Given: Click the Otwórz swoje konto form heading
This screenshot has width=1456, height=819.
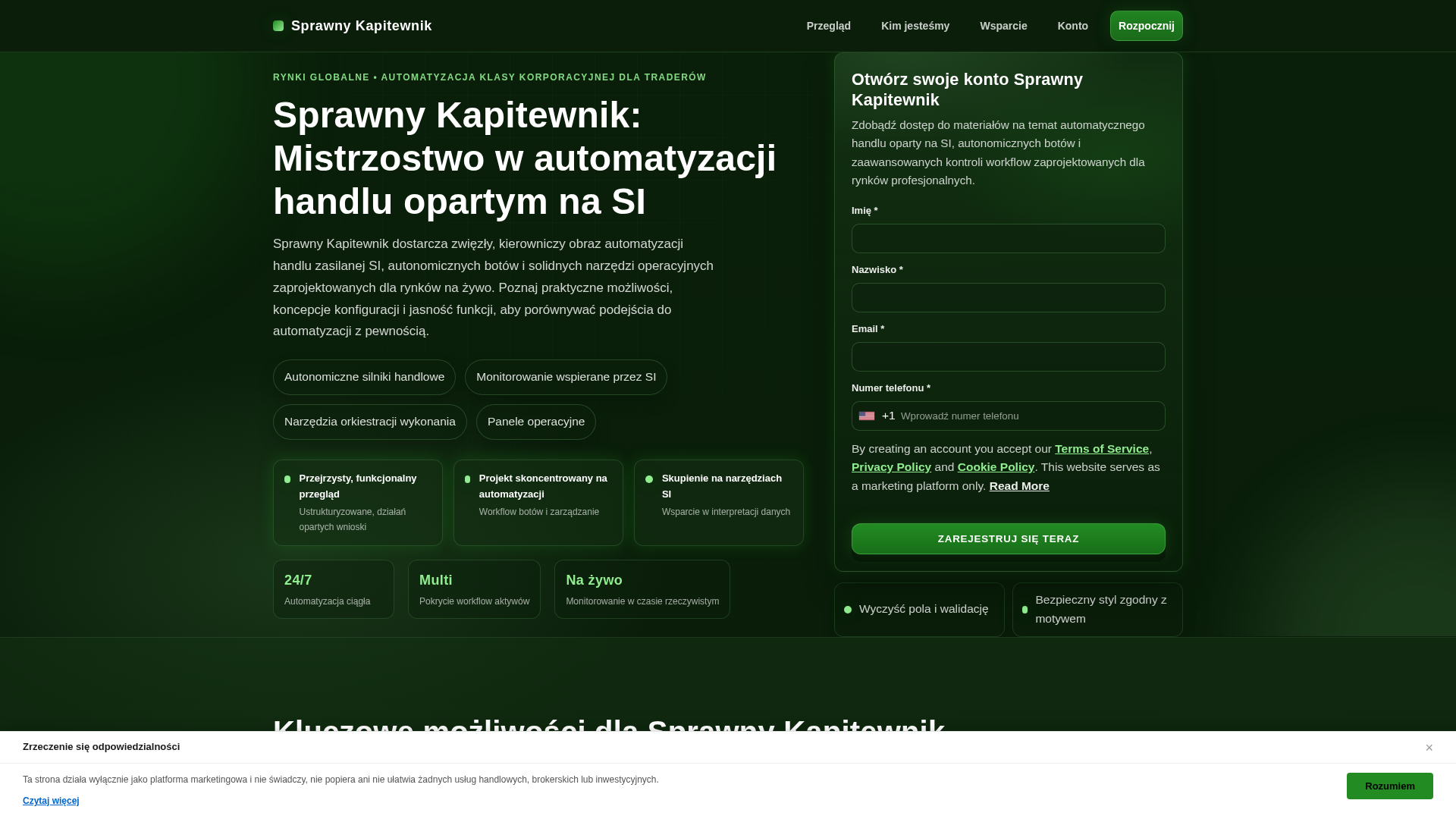Looking at the screenshot, I should [x=967, y=89].
